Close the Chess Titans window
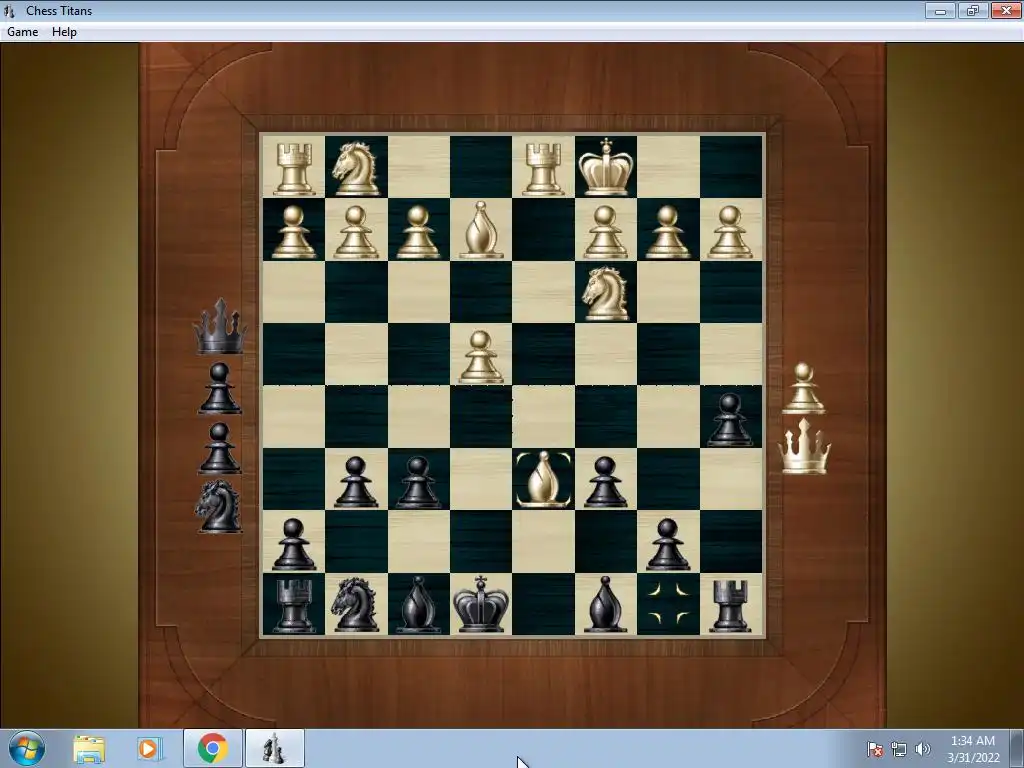 point(1006,10)
